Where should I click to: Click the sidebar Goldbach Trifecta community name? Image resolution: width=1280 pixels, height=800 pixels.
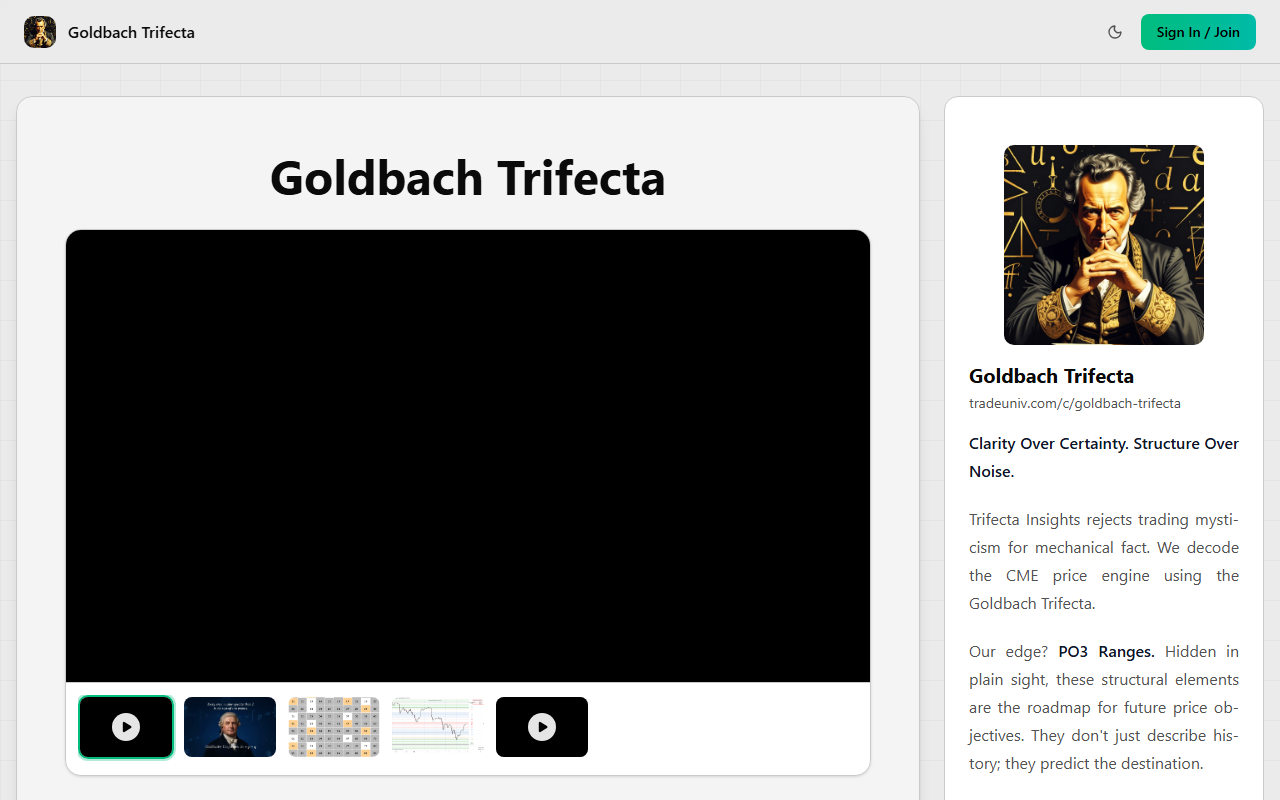pos(1051,376)
